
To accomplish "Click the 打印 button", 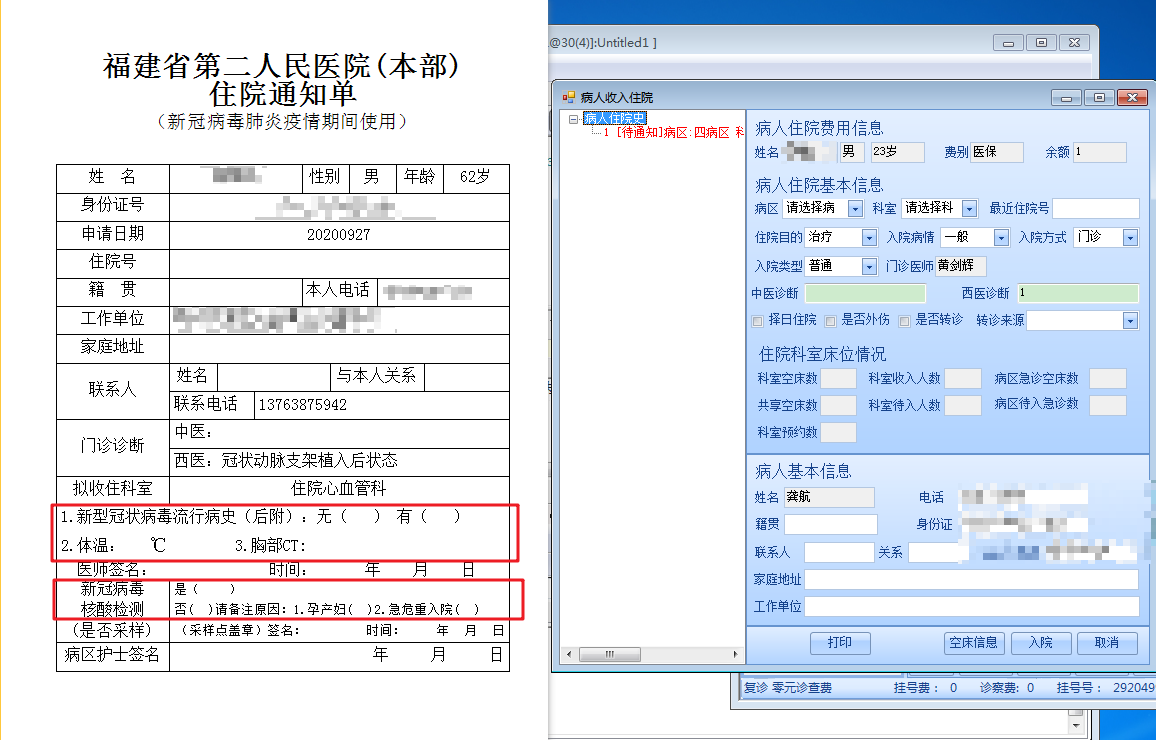I will click(x=840, y=643).
